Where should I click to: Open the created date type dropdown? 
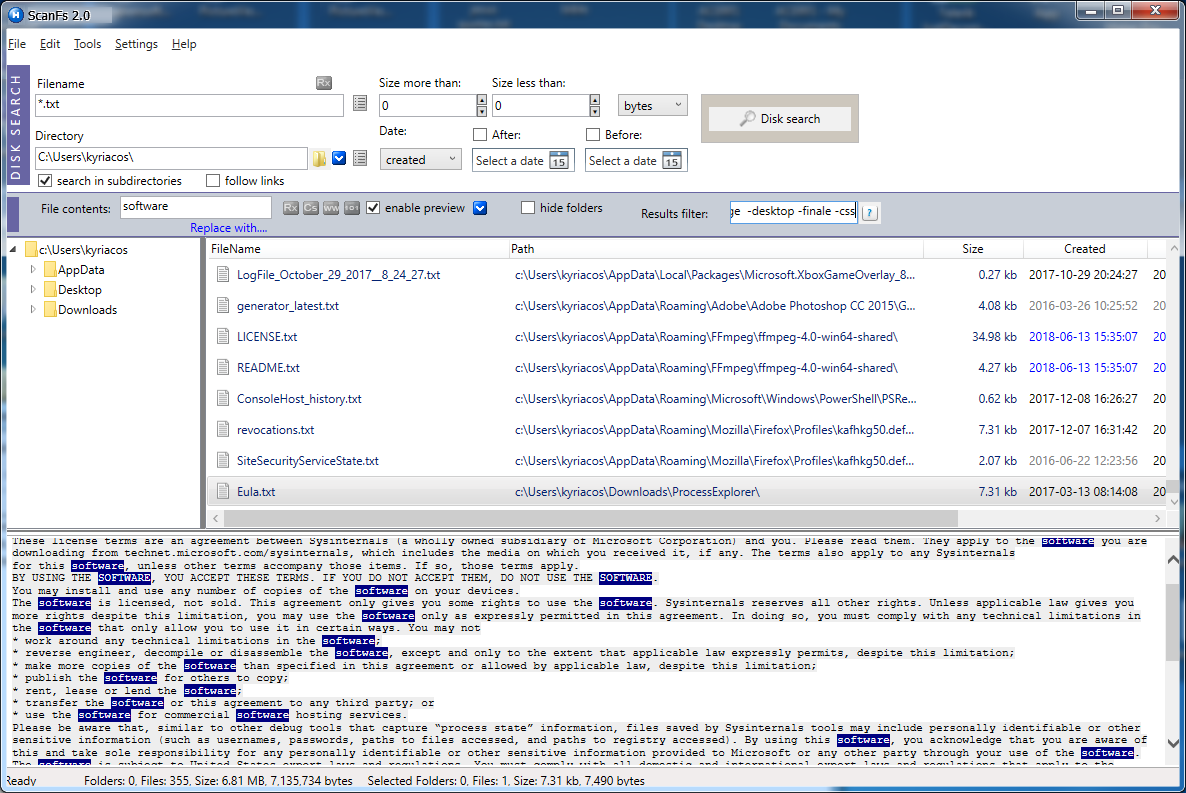coord(420,158)
